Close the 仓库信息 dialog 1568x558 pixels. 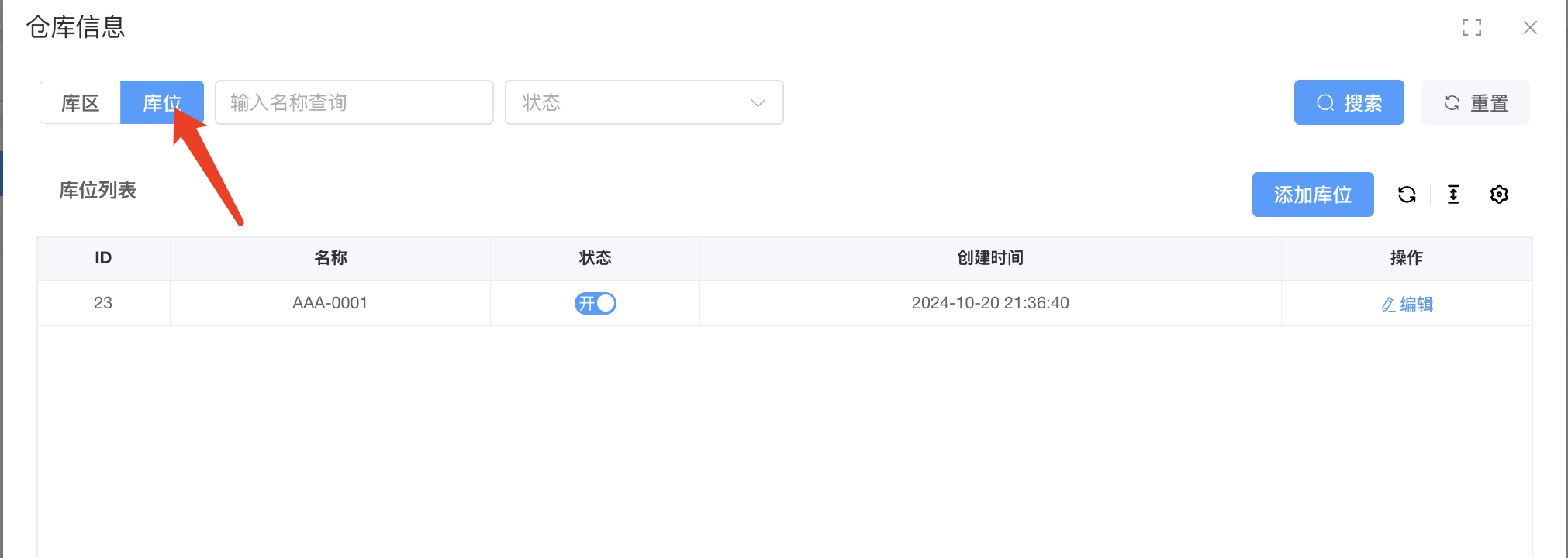(x=1530, y=28)
